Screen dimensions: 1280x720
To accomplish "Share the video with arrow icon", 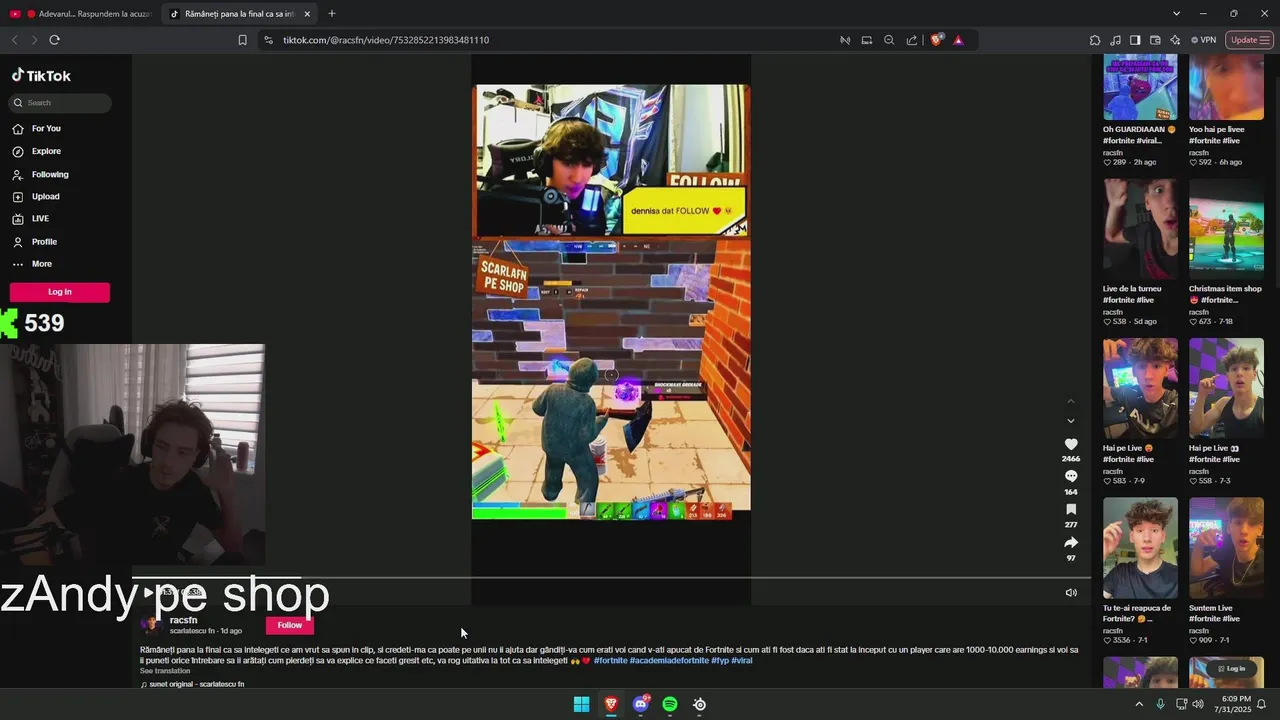I will click(x=1071, y=543).
